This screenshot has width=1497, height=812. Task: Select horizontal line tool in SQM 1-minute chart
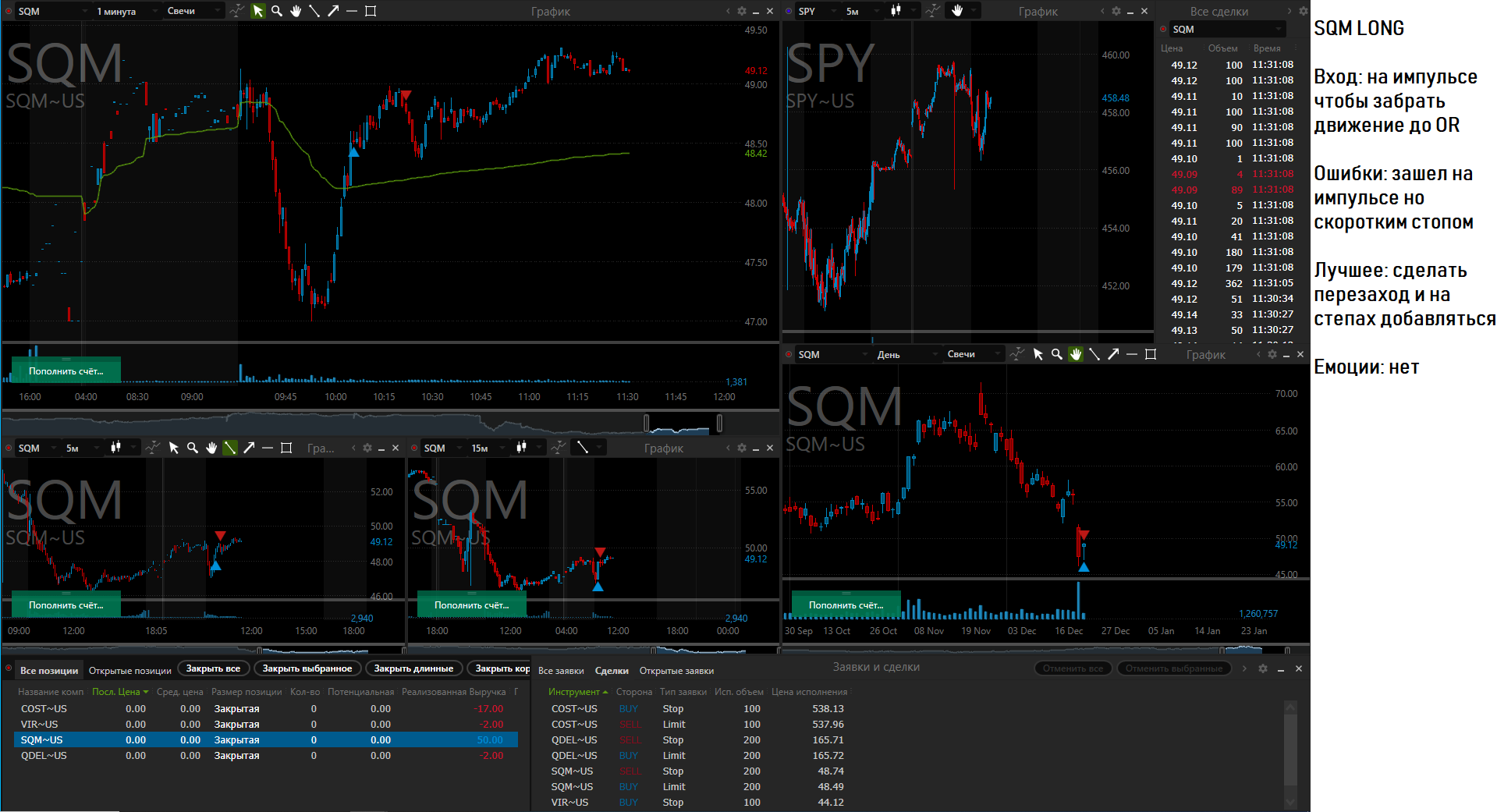point(352,11)
